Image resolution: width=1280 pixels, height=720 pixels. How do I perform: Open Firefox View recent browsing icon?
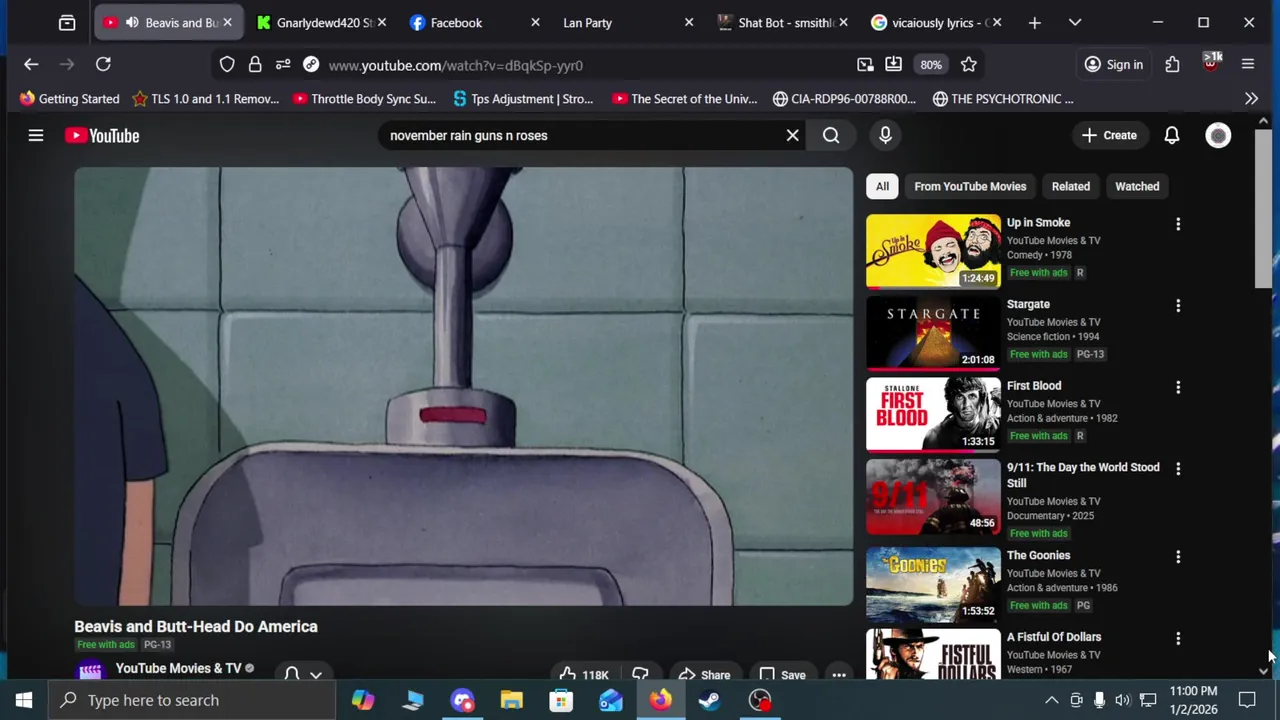67,22
